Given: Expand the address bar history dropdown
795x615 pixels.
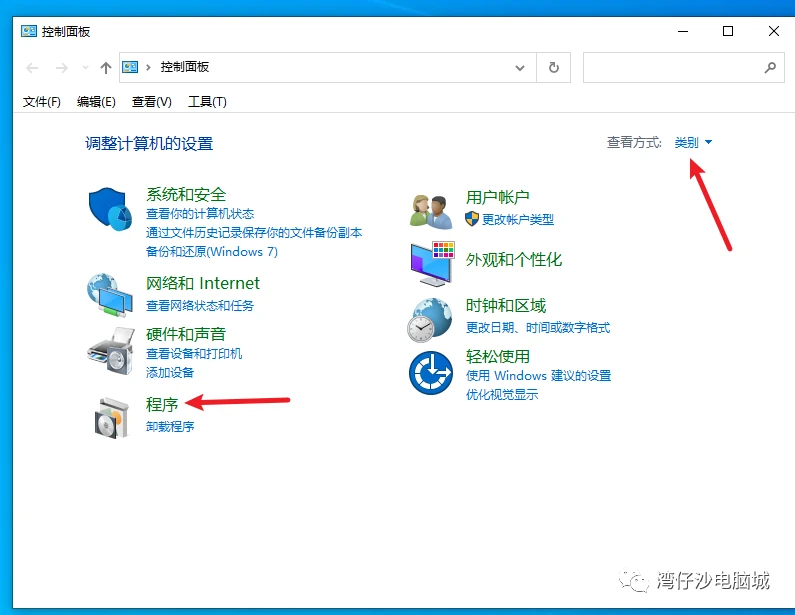Looking at the screenshot, I should (520, 67).
